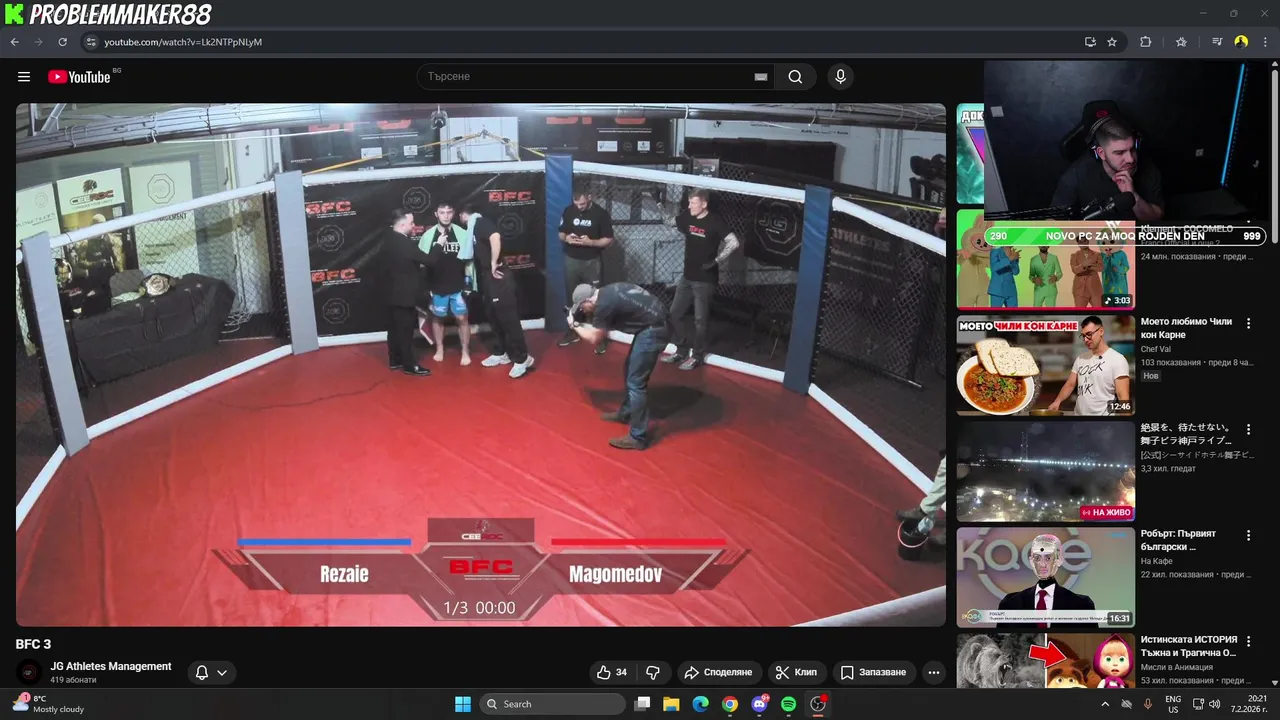Open Cocomelo video thumbnail with 3:03
The width and height of the screenshot is (1280, 720).
[x=1046, y=259]
